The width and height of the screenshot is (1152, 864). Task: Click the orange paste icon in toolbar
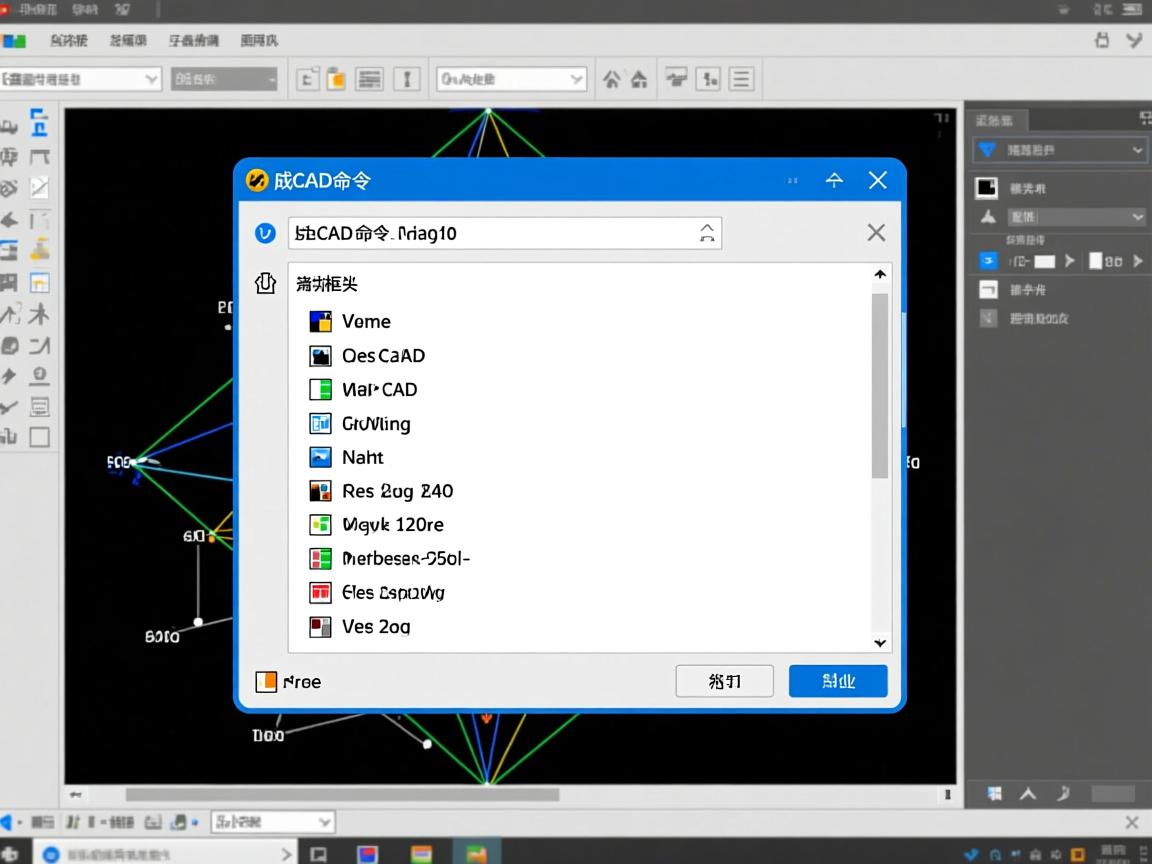(x=337, y=80)
